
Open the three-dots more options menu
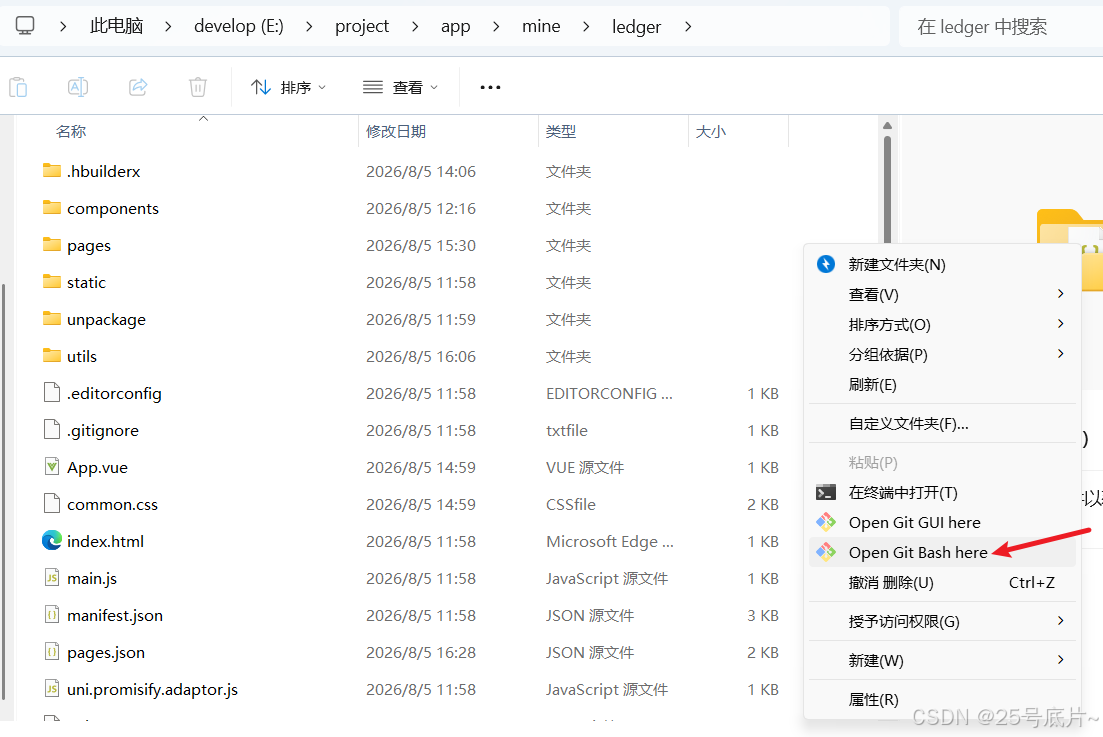[x=490, y=87]
